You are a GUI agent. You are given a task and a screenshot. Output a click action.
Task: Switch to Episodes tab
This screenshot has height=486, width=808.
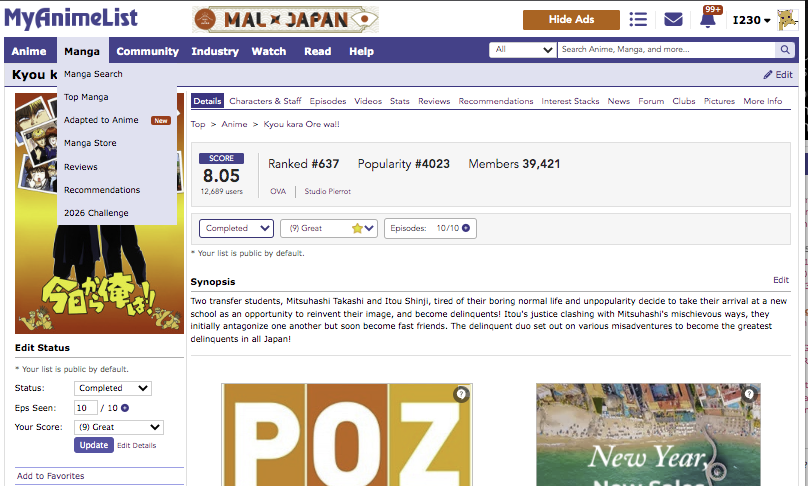328,101
